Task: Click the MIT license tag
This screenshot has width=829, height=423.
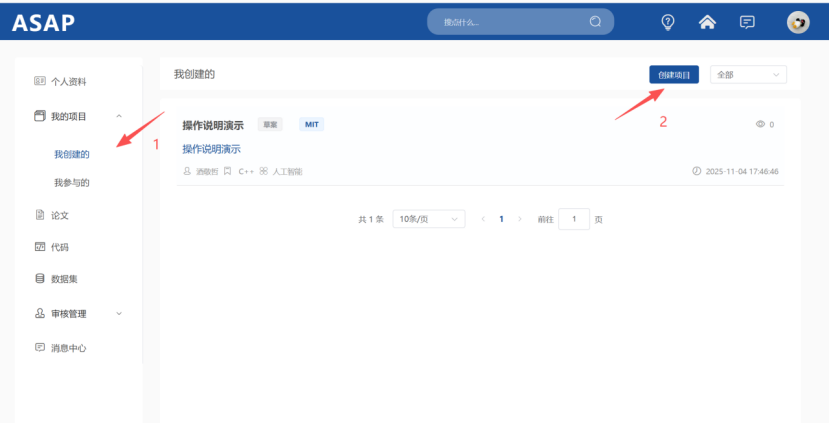Action: tap(311, 125)
